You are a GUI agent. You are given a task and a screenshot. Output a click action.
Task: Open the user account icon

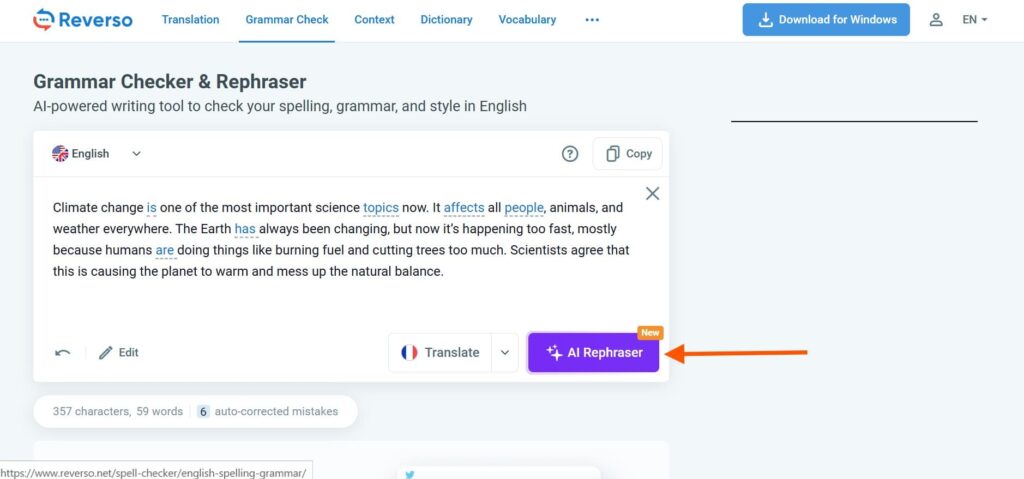click(x=936, y=20)
